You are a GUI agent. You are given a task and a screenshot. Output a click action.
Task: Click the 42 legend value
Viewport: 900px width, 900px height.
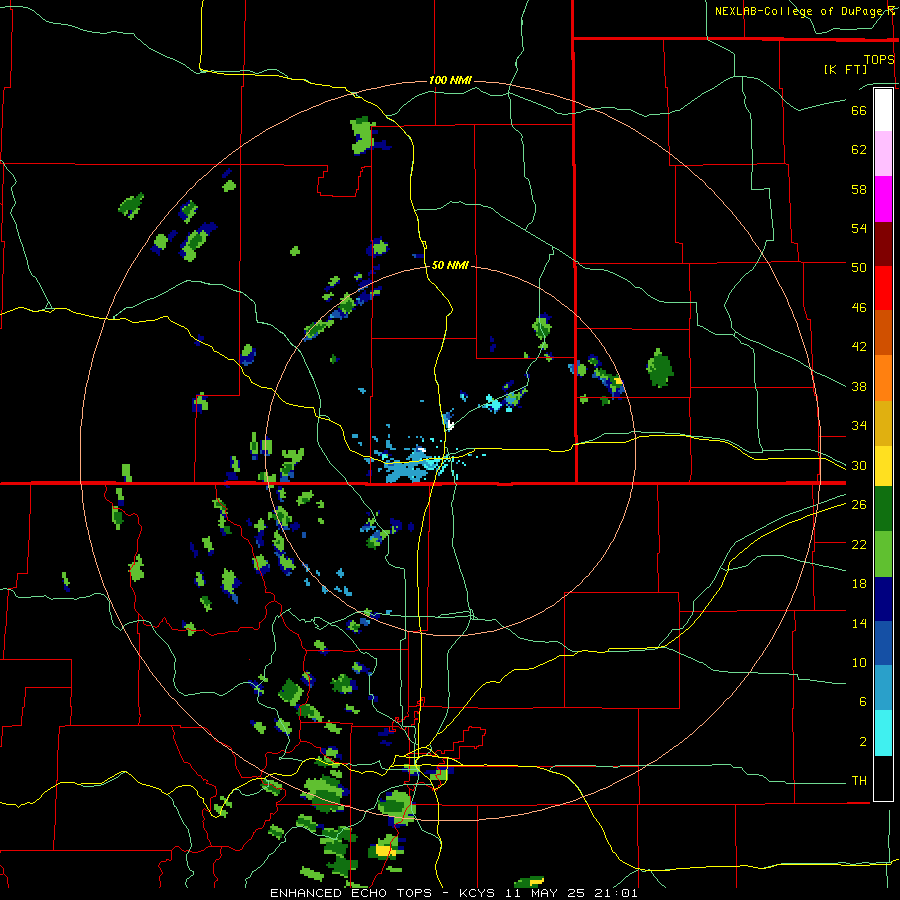[x=859, y=347]
